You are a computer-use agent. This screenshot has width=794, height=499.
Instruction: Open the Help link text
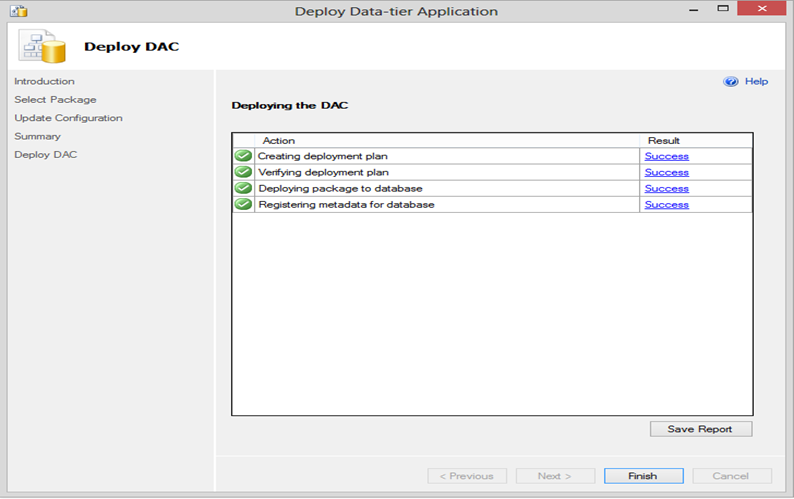click(x=756, y=82)
